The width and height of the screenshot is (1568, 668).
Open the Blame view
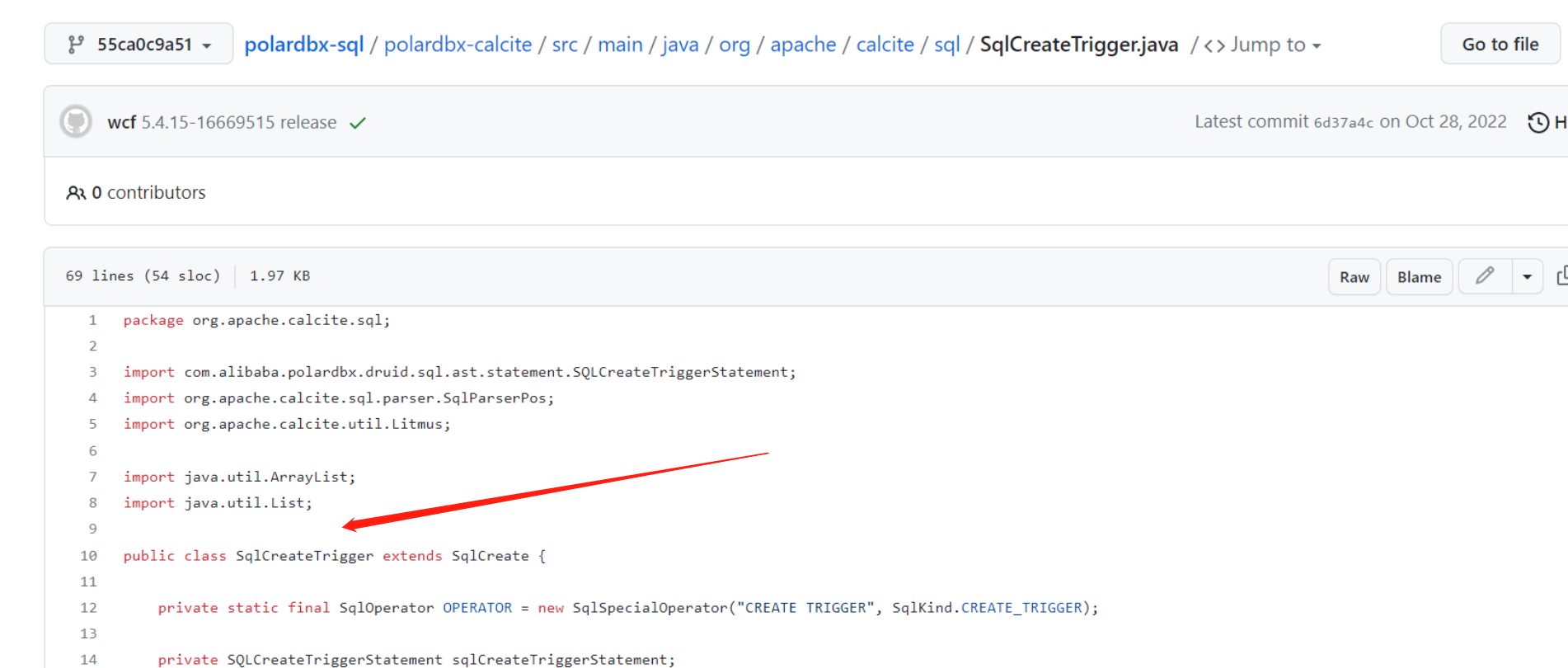tap(1419, 277)
